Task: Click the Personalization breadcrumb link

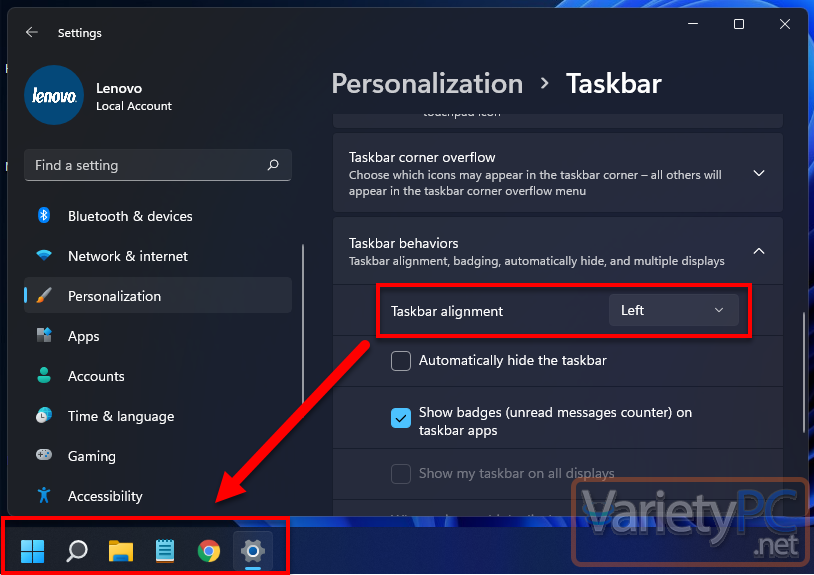Action: (x=427, y=83)
